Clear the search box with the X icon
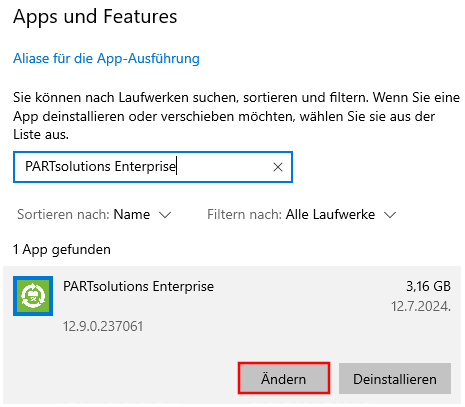 [x=278, y=167]
